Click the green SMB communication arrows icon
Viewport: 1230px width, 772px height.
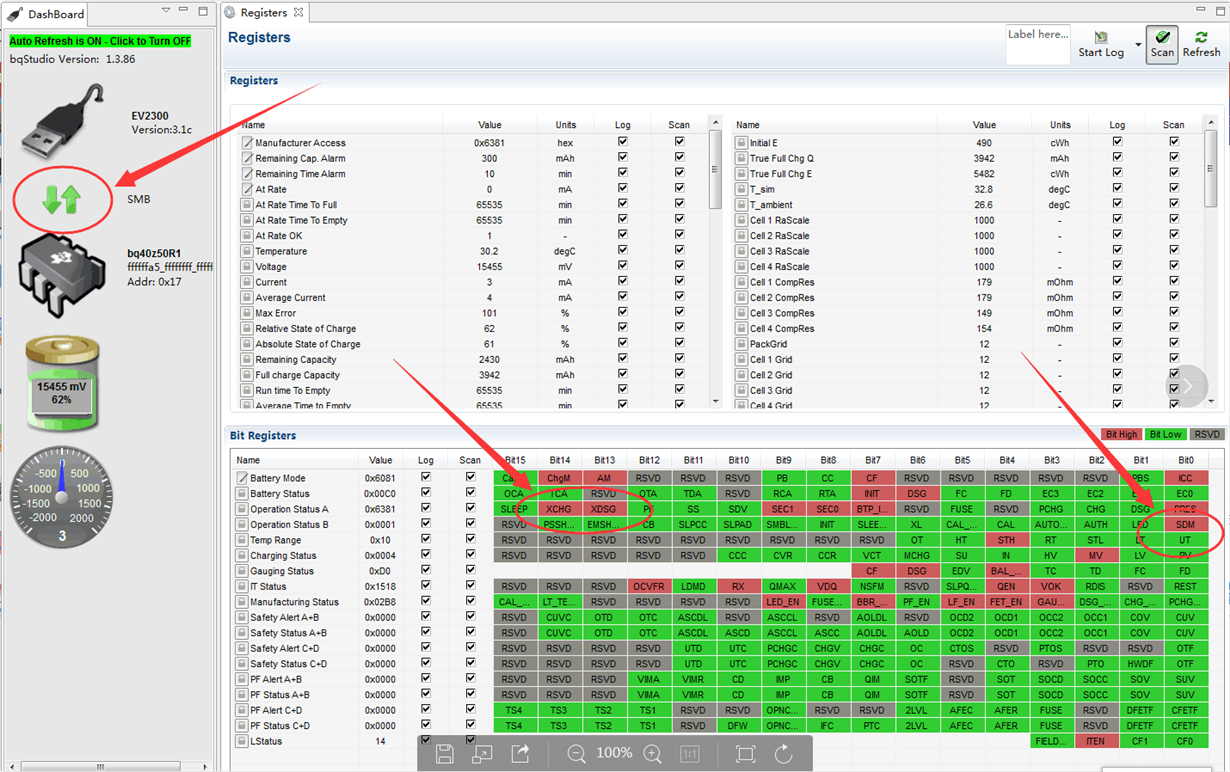click(x=62, y=199)
